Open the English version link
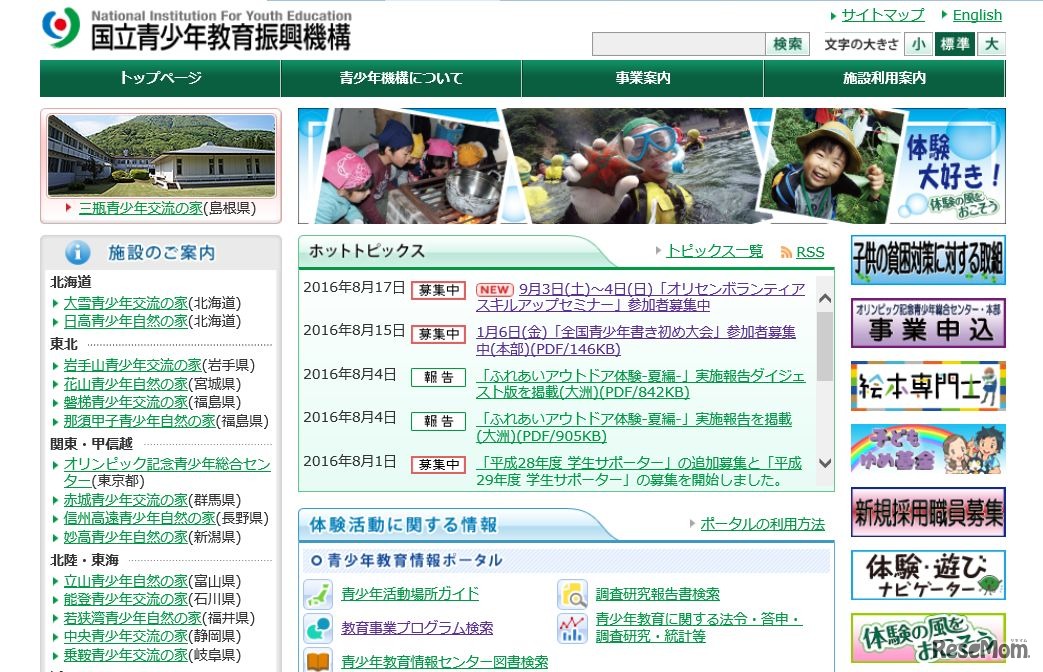Screen dimensions: 1043x672 click(977, 14)
